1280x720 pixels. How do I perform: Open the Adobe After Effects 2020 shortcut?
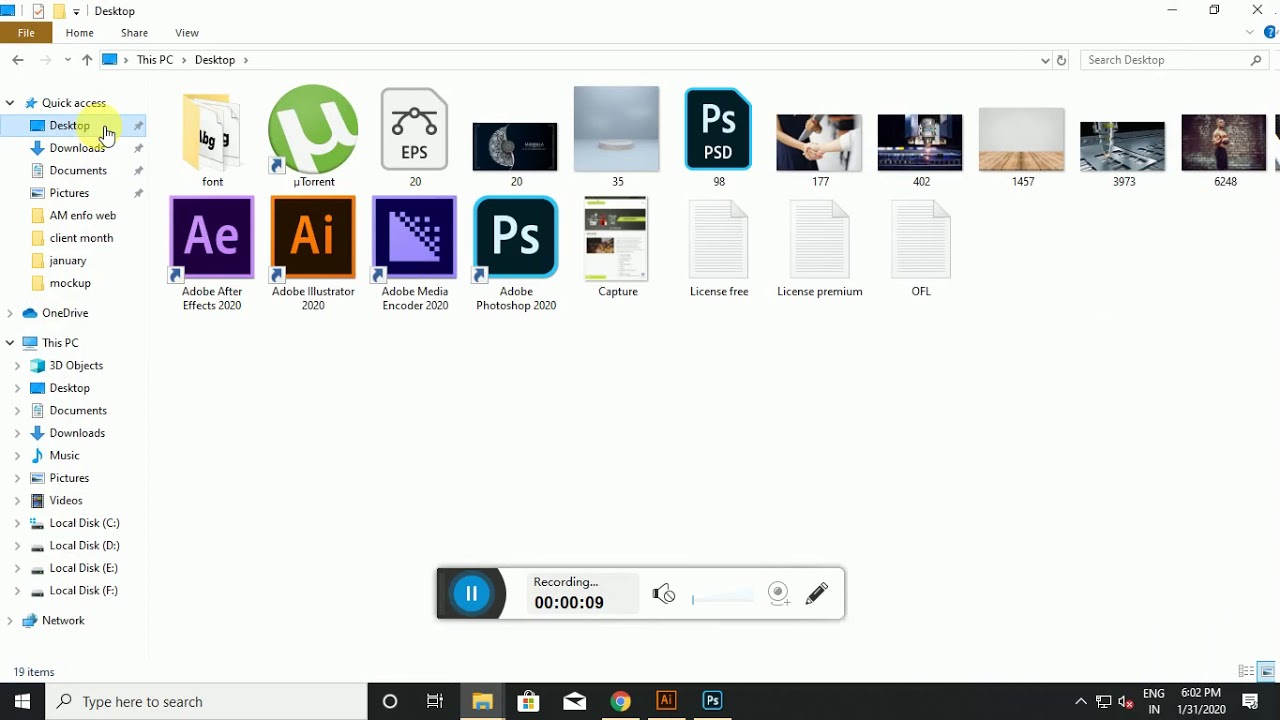[x=212, y=238]
